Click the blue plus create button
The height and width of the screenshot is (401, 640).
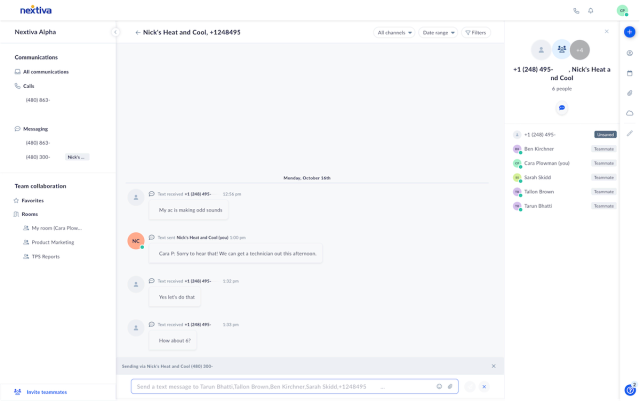point(629,32)
